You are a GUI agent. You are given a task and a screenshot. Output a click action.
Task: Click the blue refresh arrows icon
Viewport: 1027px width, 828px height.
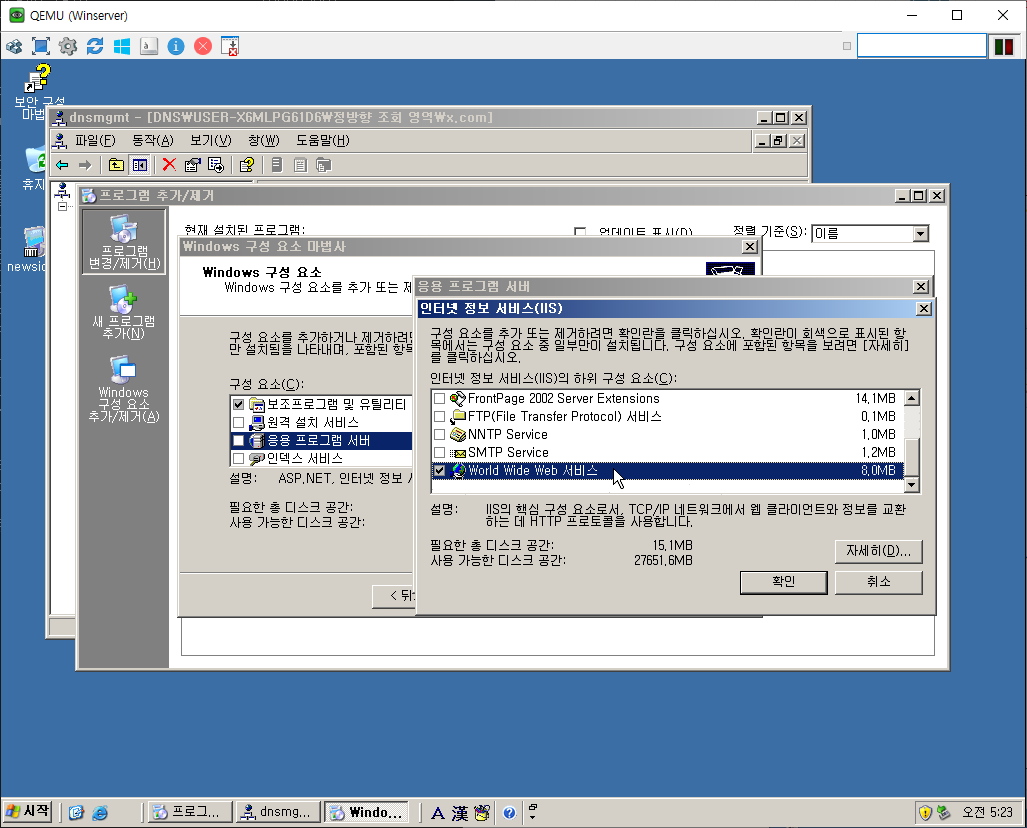click(x=95, y=46)
